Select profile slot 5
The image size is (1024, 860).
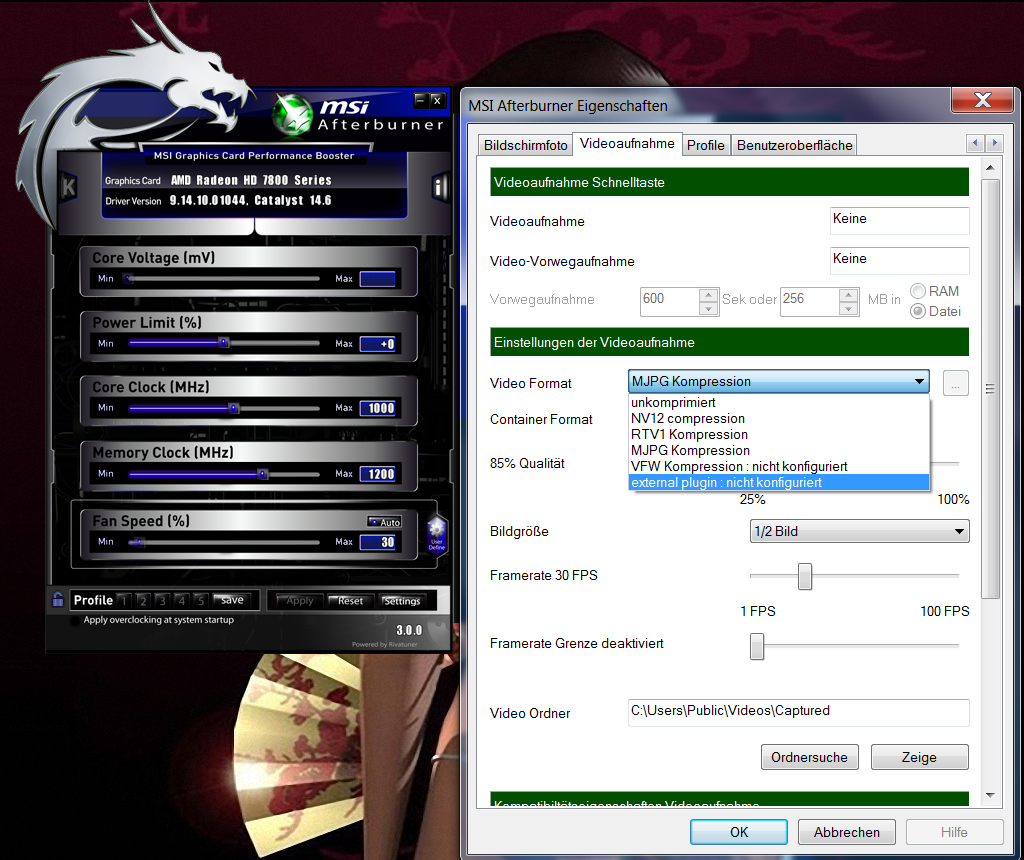click(201, 600)
